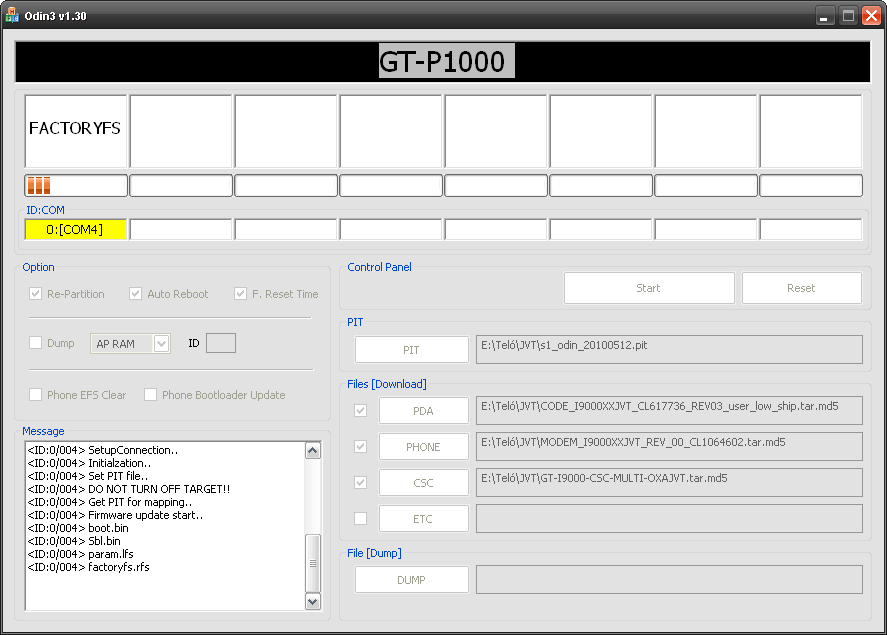Toggle the F. Reset Time checkbox
The height and width of the screenshot is (635, 887).
point(240,293)
